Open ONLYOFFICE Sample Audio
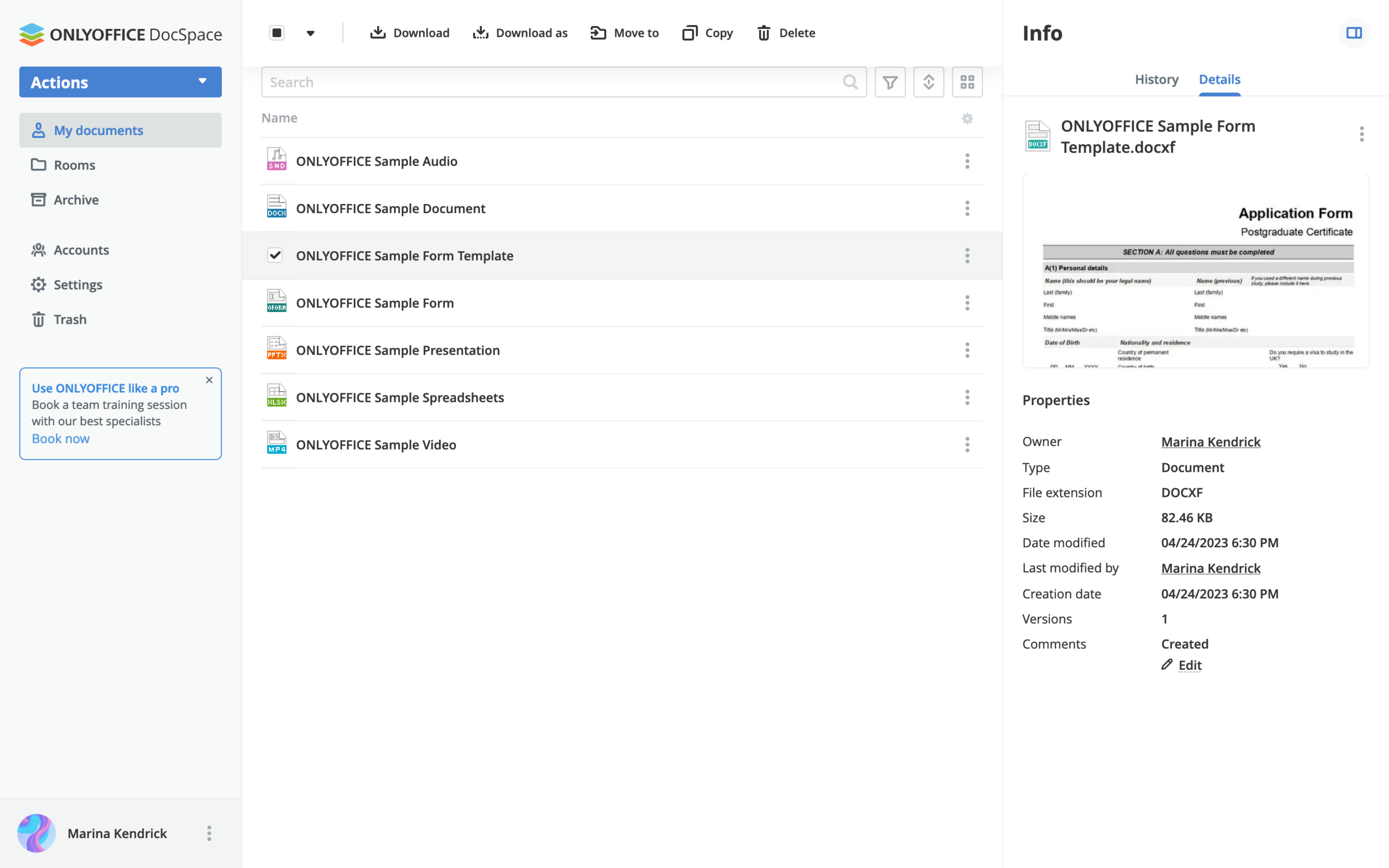This screenshot has height=868, width=1389. point(377,161)
